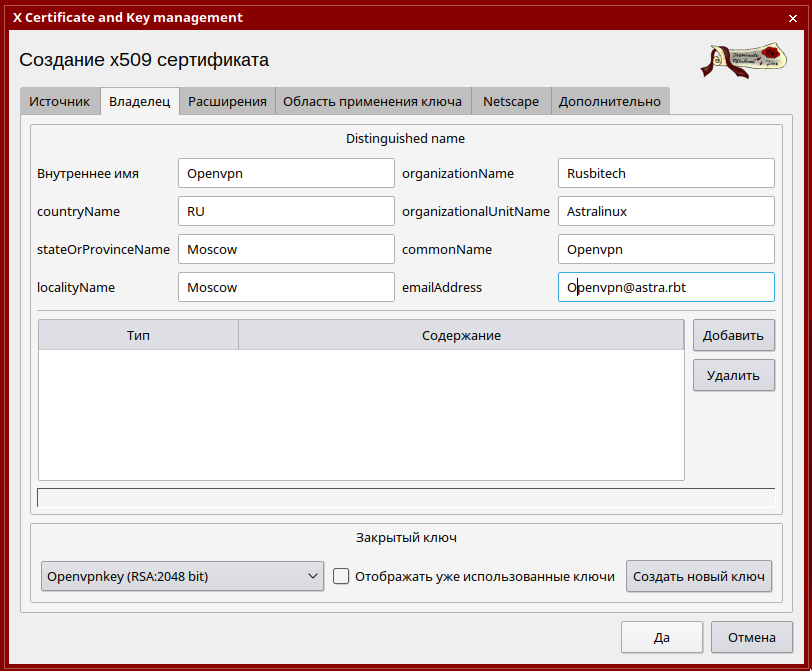The height and width of the screenshot is (671, 812).
Task: Click the countryName field containing RU
Action: click(286, 211)
